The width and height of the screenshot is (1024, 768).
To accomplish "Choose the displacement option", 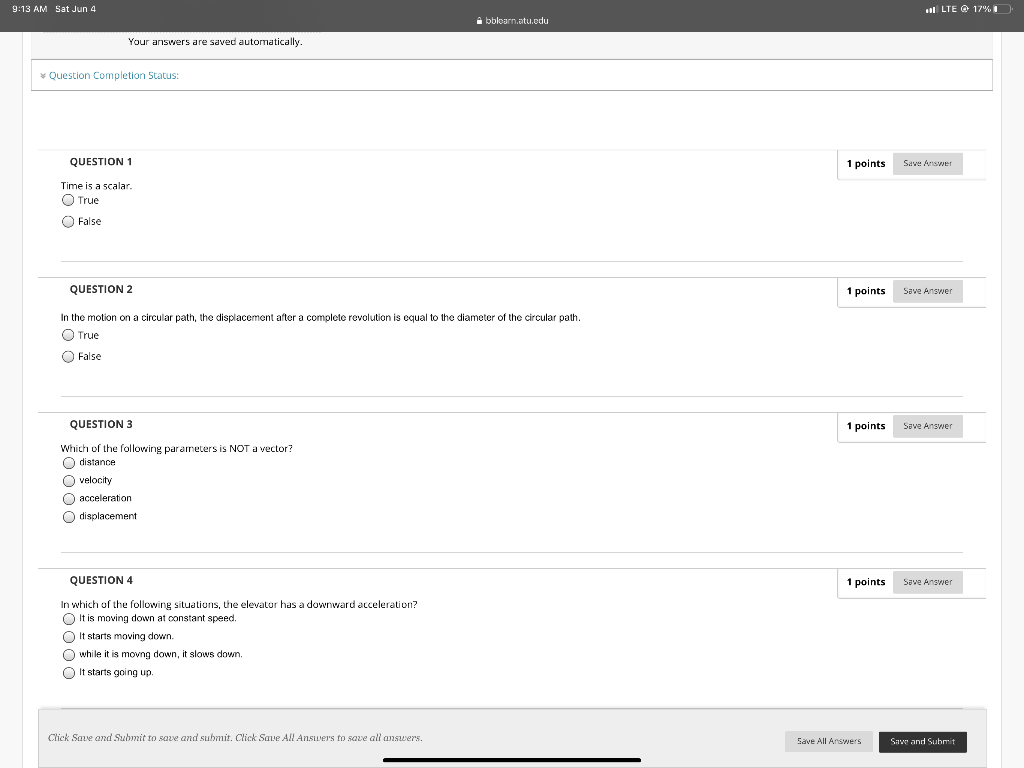I will [69, 517].
